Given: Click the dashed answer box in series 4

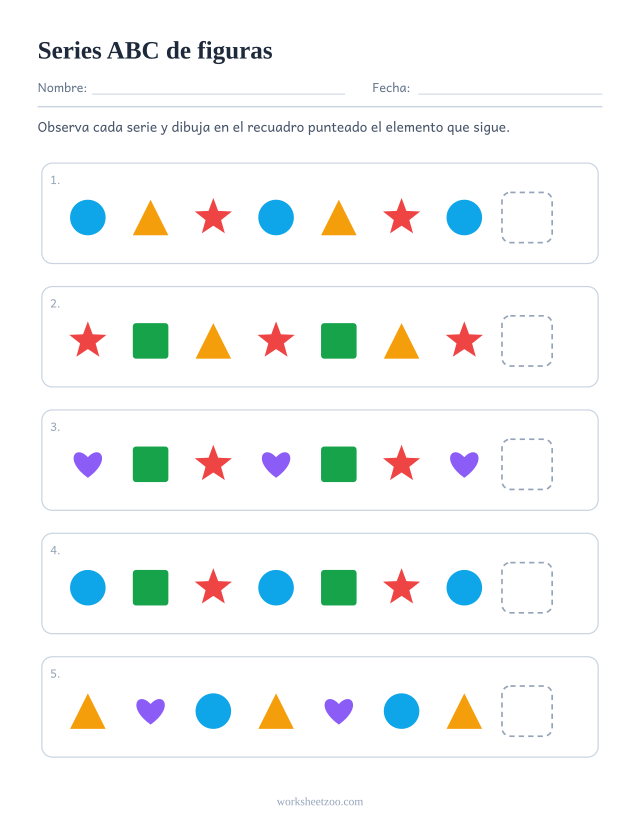Looking at the screenshot, I should [x=527, y=587].
